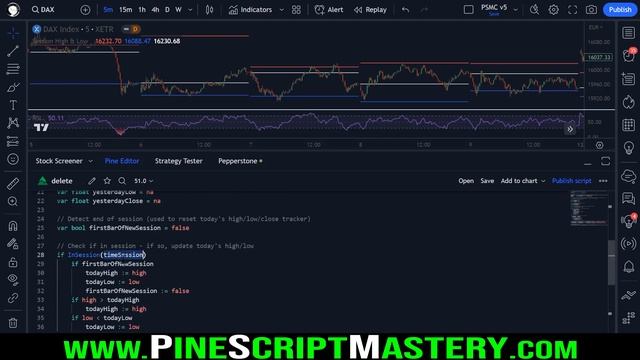Open quick search icon in top bar
Screen dimensions: 640x360
pyautogui.click(x=534, y=9)
